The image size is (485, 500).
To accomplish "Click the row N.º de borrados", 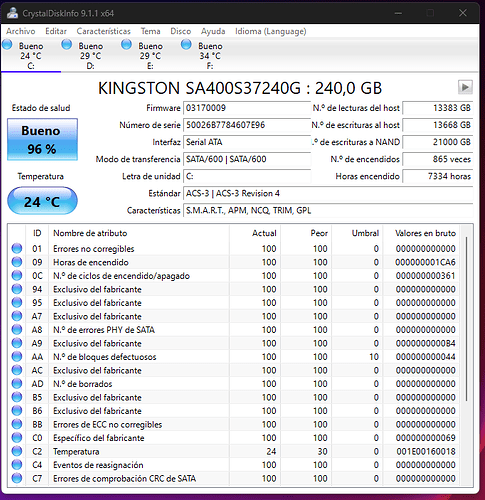I will coord(233,383).
